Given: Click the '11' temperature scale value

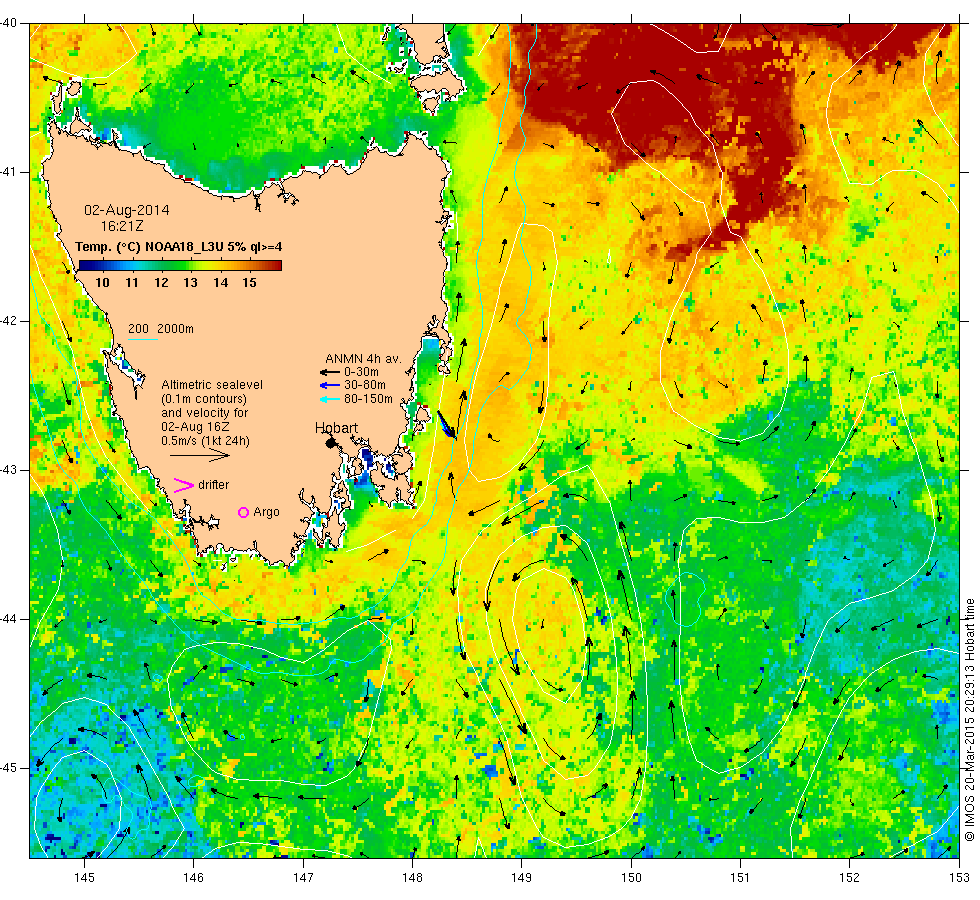Looking at the screenshot, I should pyautogui.click(x=132, y=283).
